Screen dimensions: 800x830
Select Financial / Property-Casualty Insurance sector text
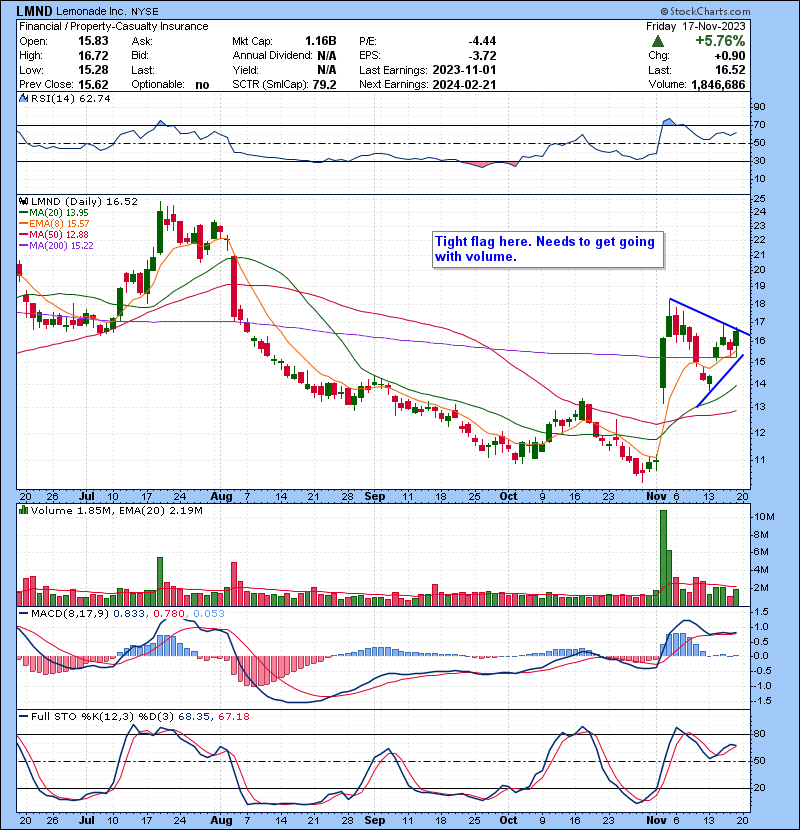pos(114,26)
